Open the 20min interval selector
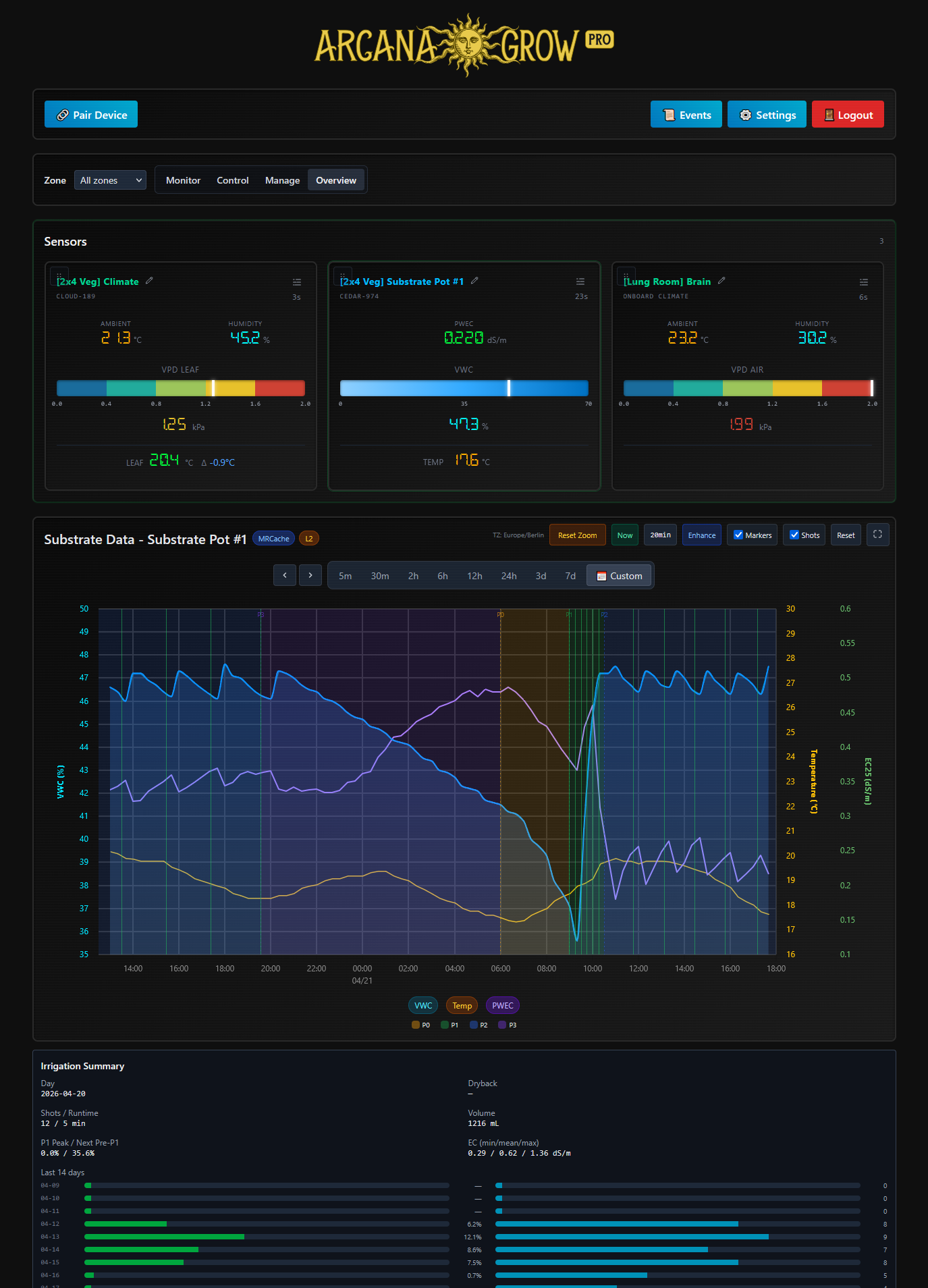The width and height of the screenshot is (928, 1288). click(x=660, y=535)
